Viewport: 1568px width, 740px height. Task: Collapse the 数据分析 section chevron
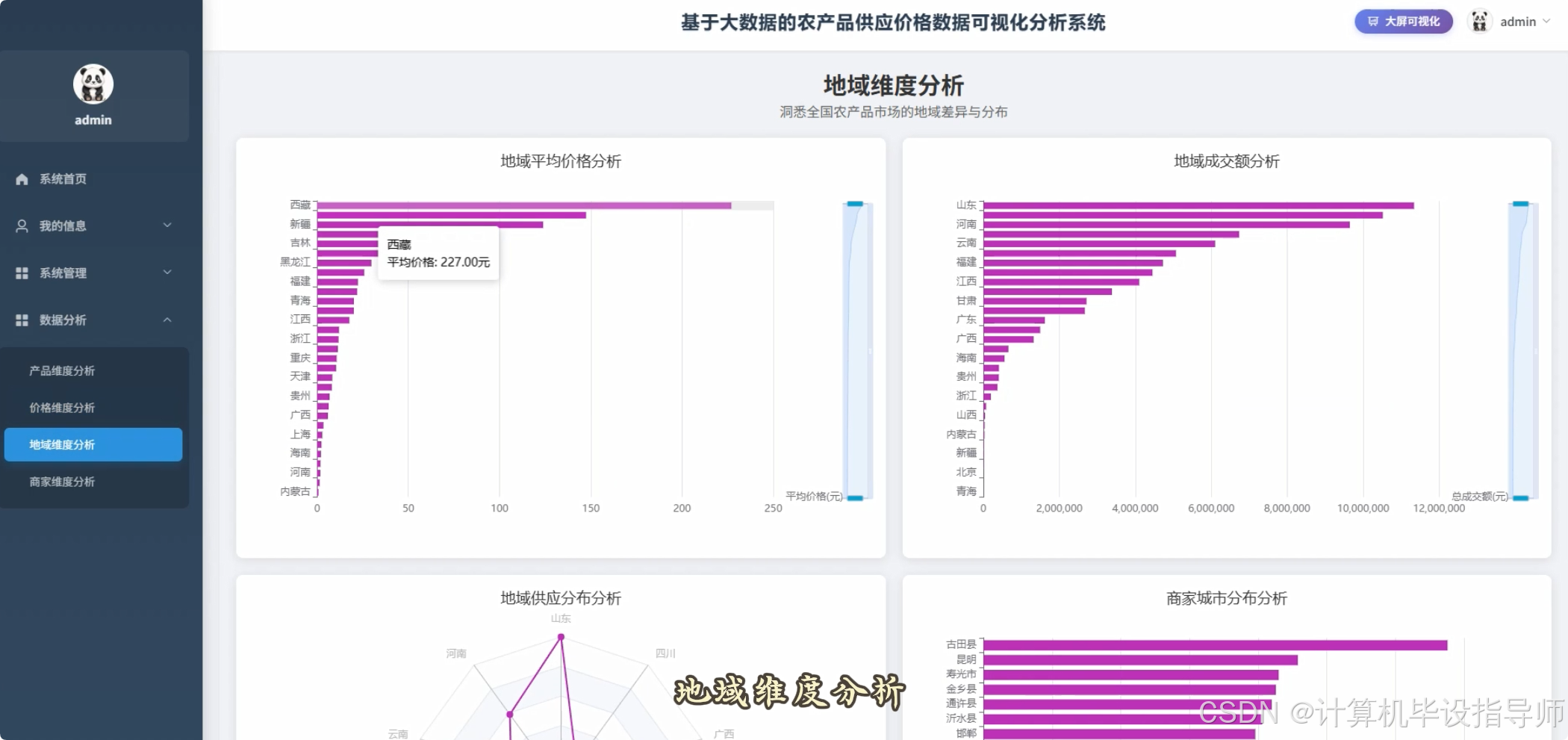(167, 320)
